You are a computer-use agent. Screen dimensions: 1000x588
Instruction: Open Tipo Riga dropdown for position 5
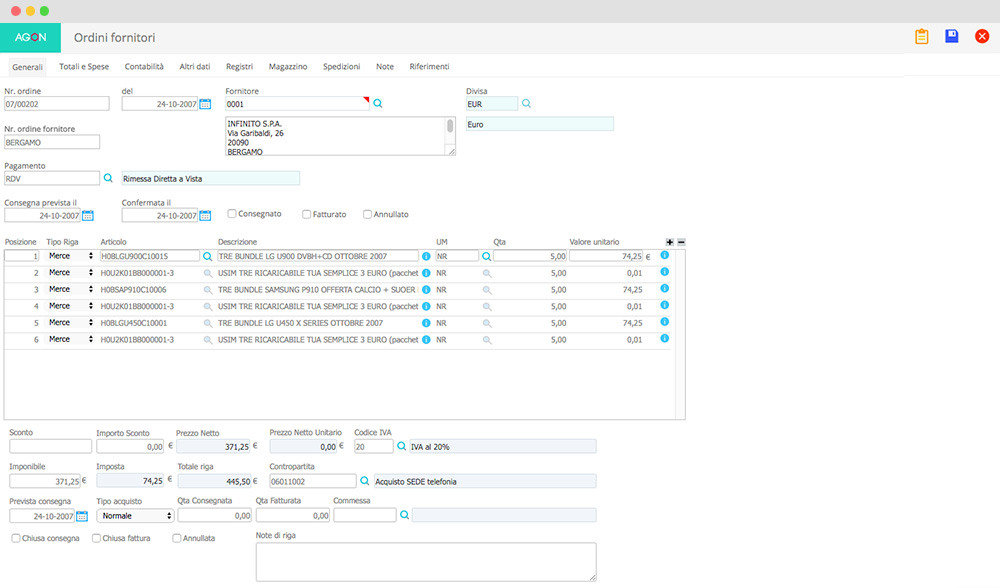point(70,322)
